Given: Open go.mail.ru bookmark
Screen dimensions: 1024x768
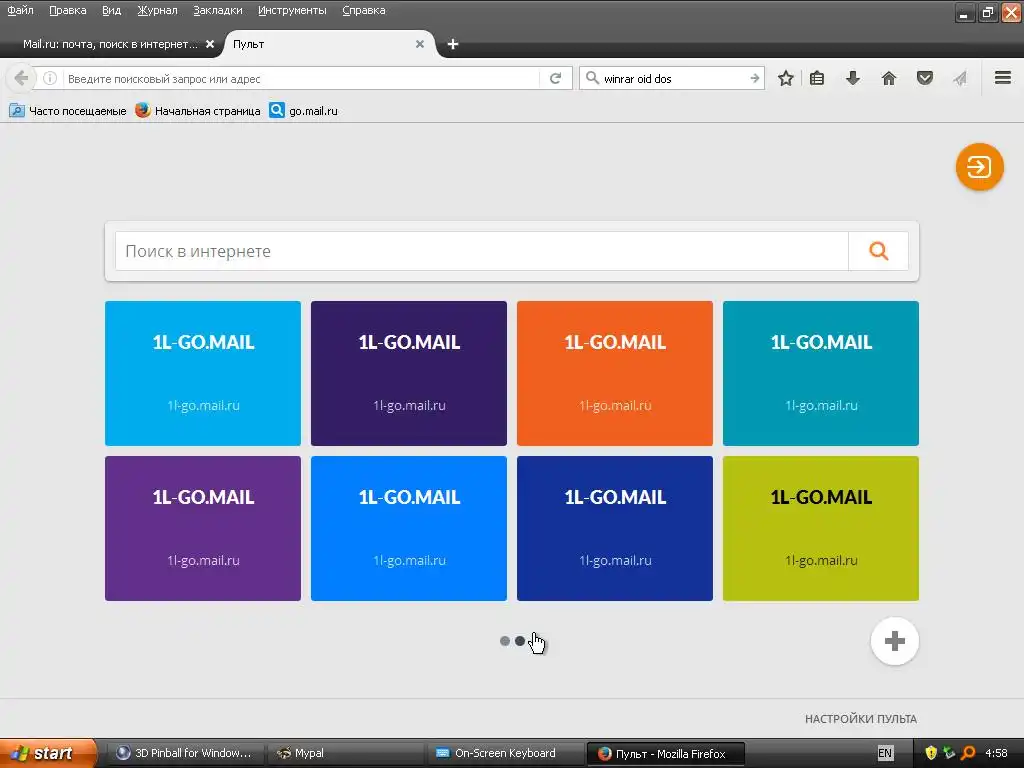Looking at the screenshot, I should click(x=304, y=111).
